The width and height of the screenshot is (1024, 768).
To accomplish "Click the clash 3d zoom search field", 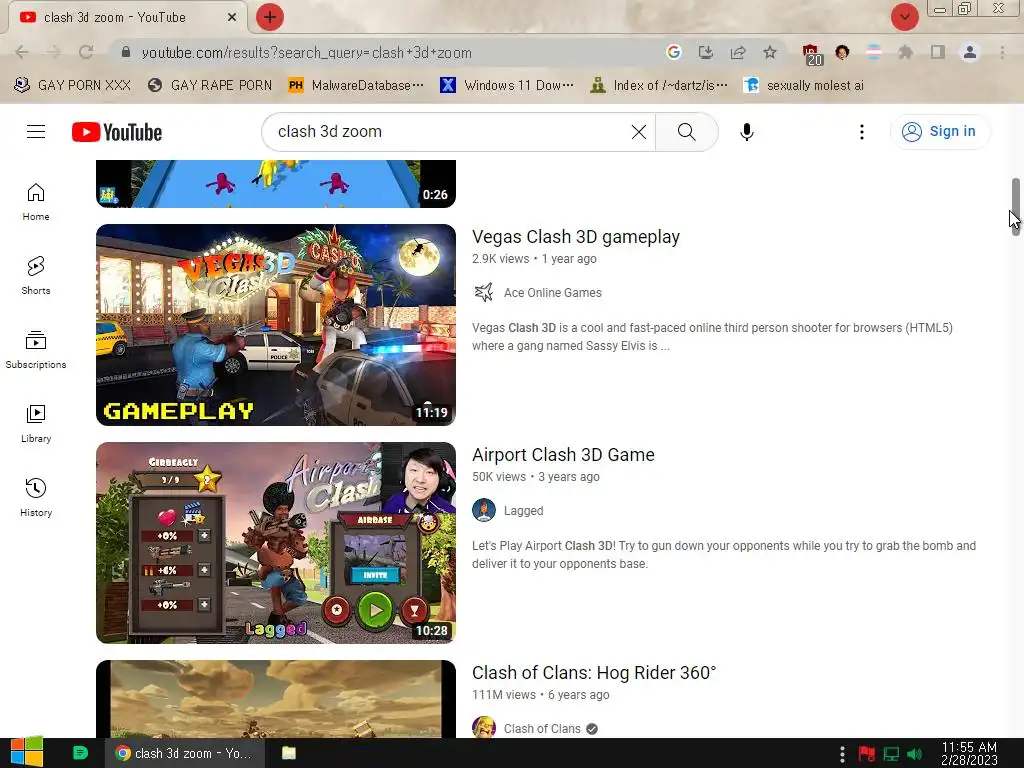I will tap(451, 132).
